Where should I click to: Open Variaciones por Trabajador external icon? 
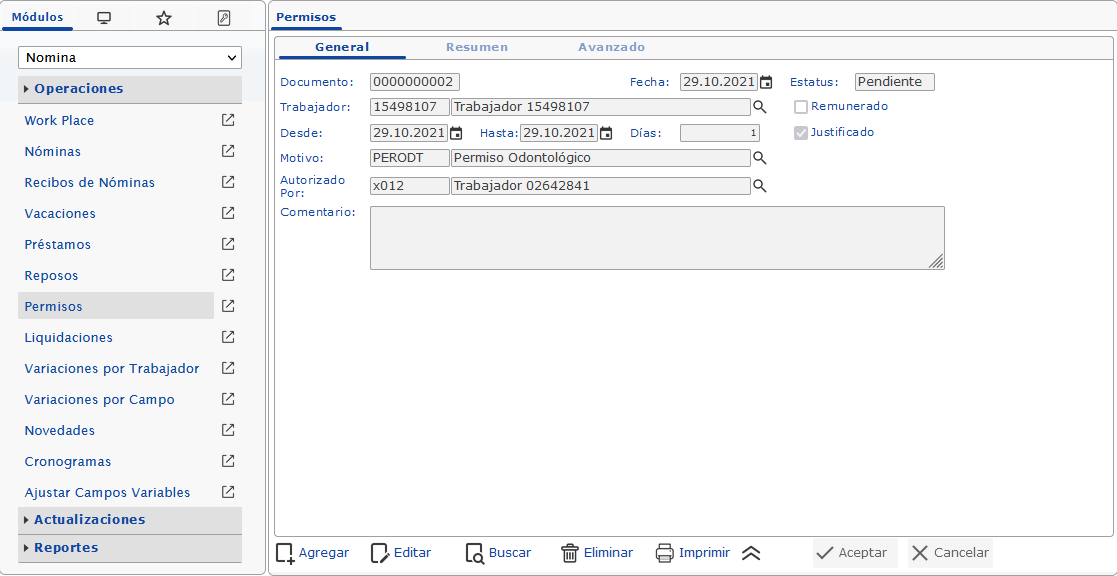click(x=228, y=368)
